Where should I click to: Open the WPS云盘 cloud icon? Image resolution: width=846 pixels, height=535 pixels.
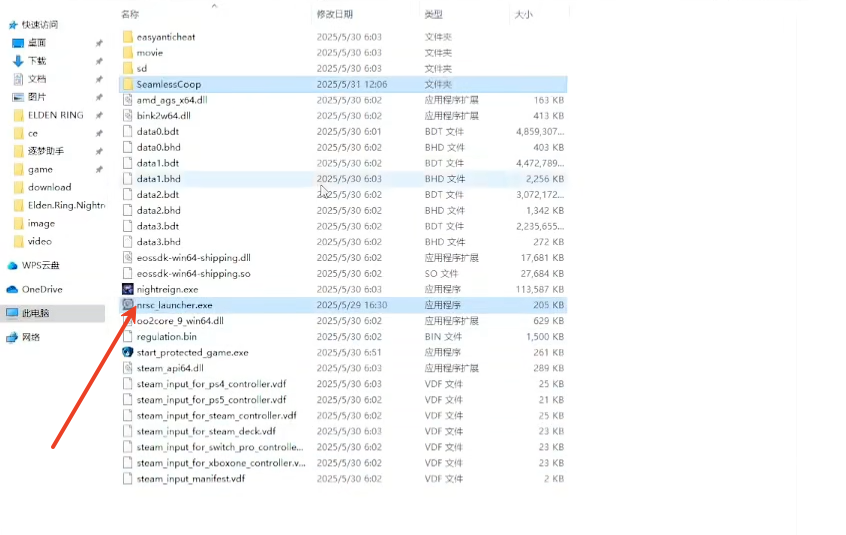coord(12,265)
